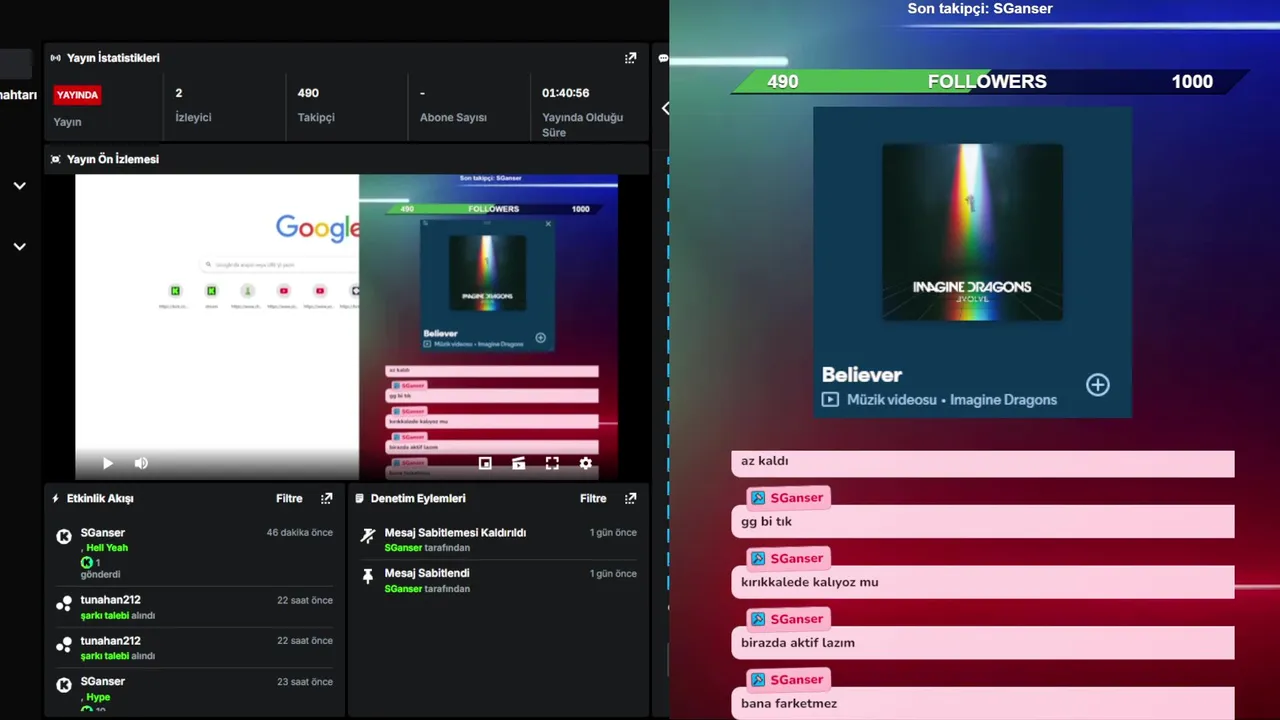Click the SGanser name above 'birazda aktif lazım'
Image resolution: width=1280 pixels, height=720 pixels.
(x=797, y=619)
